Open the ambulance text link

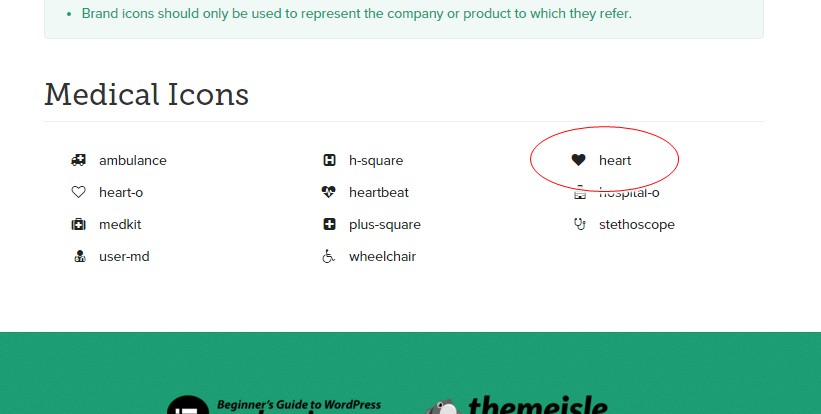click(133, 160)
